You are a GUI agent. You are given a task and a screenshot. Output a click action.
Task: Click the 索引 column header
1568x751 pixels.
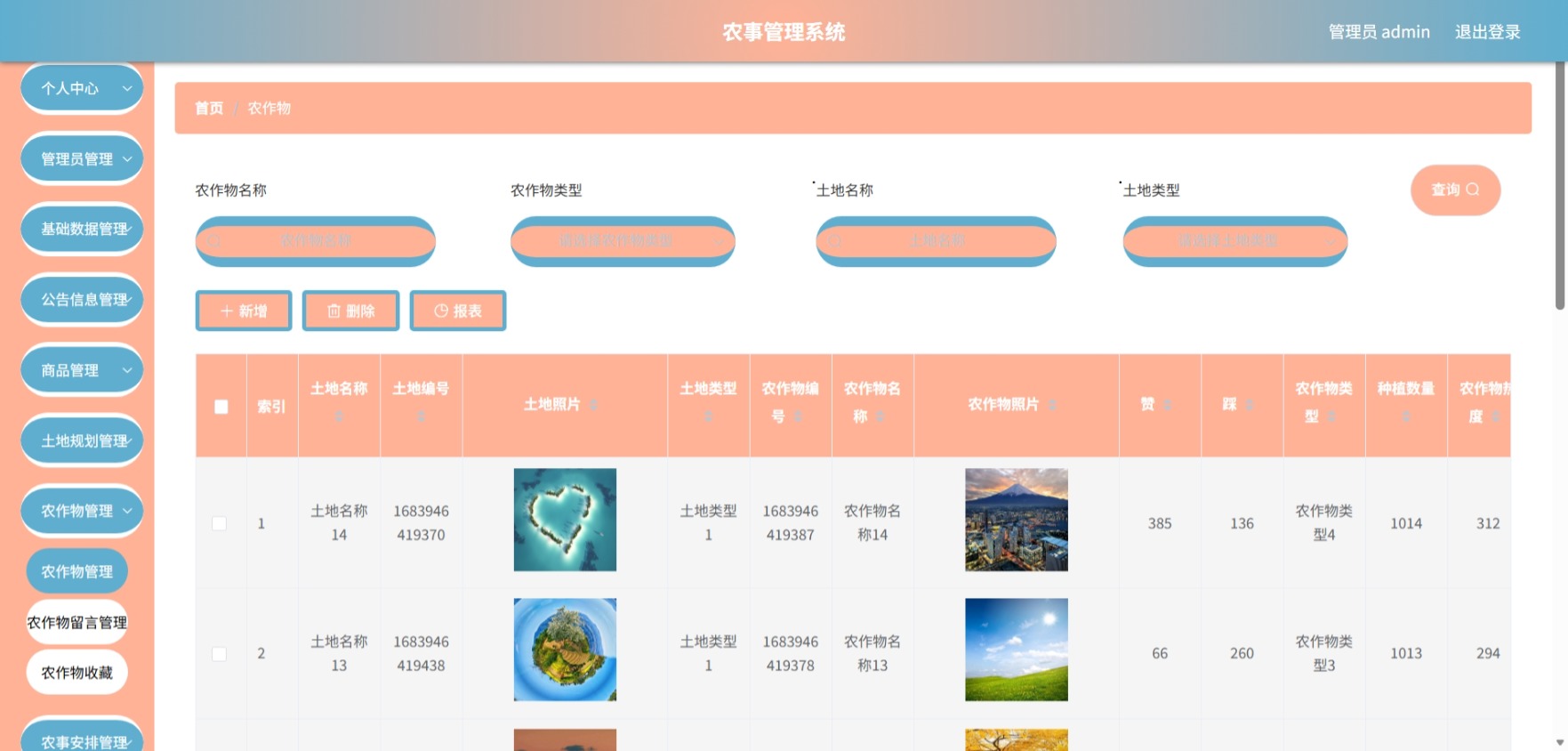coord(271,407)
